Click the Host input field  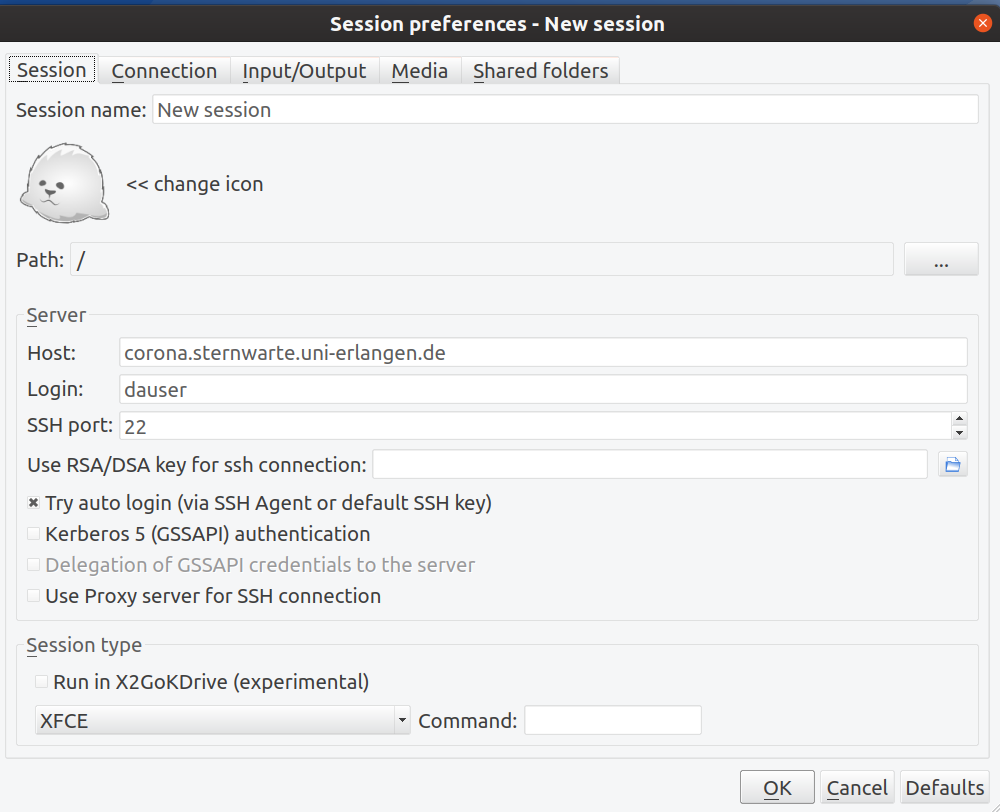tap(543, 353)
